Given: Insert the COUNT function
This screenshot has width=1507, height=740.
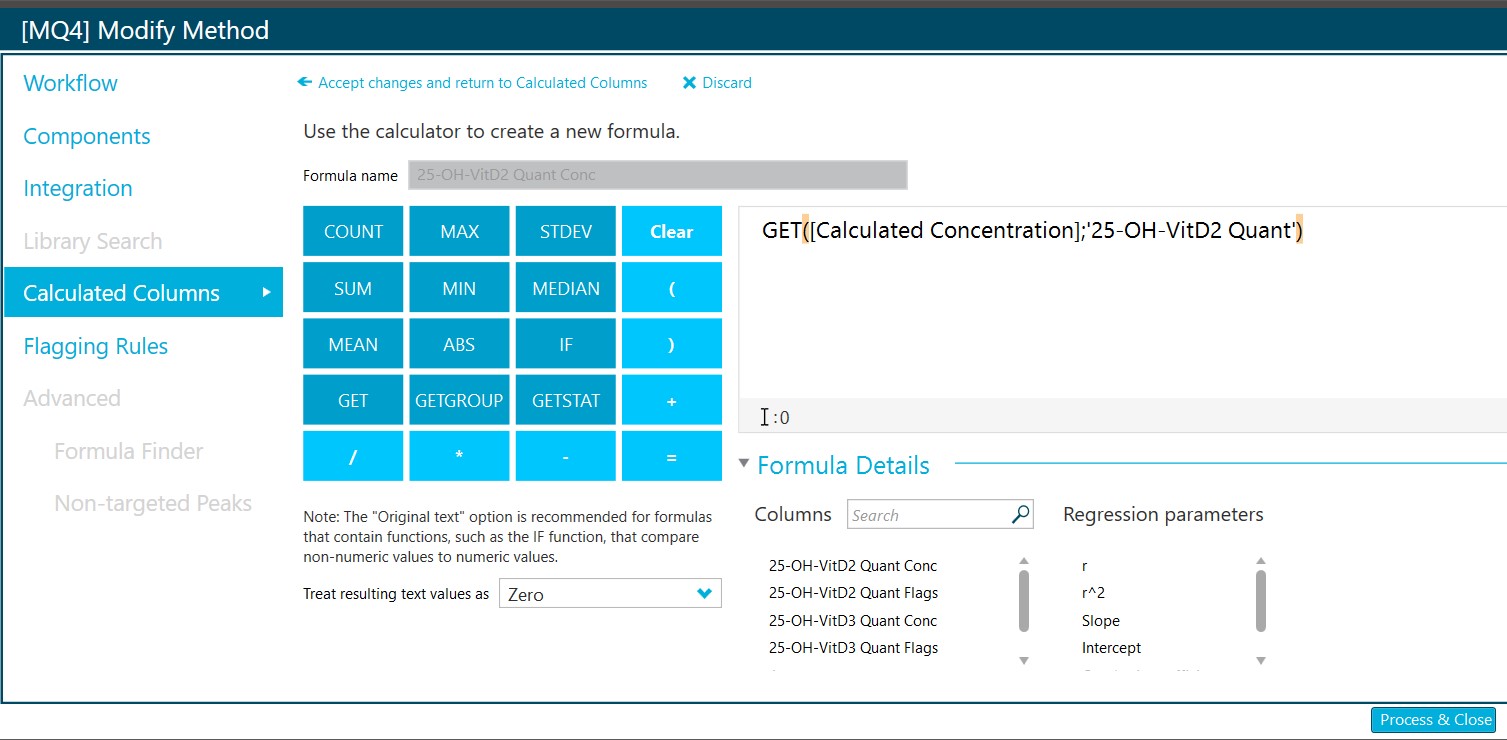Looking at the screenshot, I should click(x=353, y=231).
